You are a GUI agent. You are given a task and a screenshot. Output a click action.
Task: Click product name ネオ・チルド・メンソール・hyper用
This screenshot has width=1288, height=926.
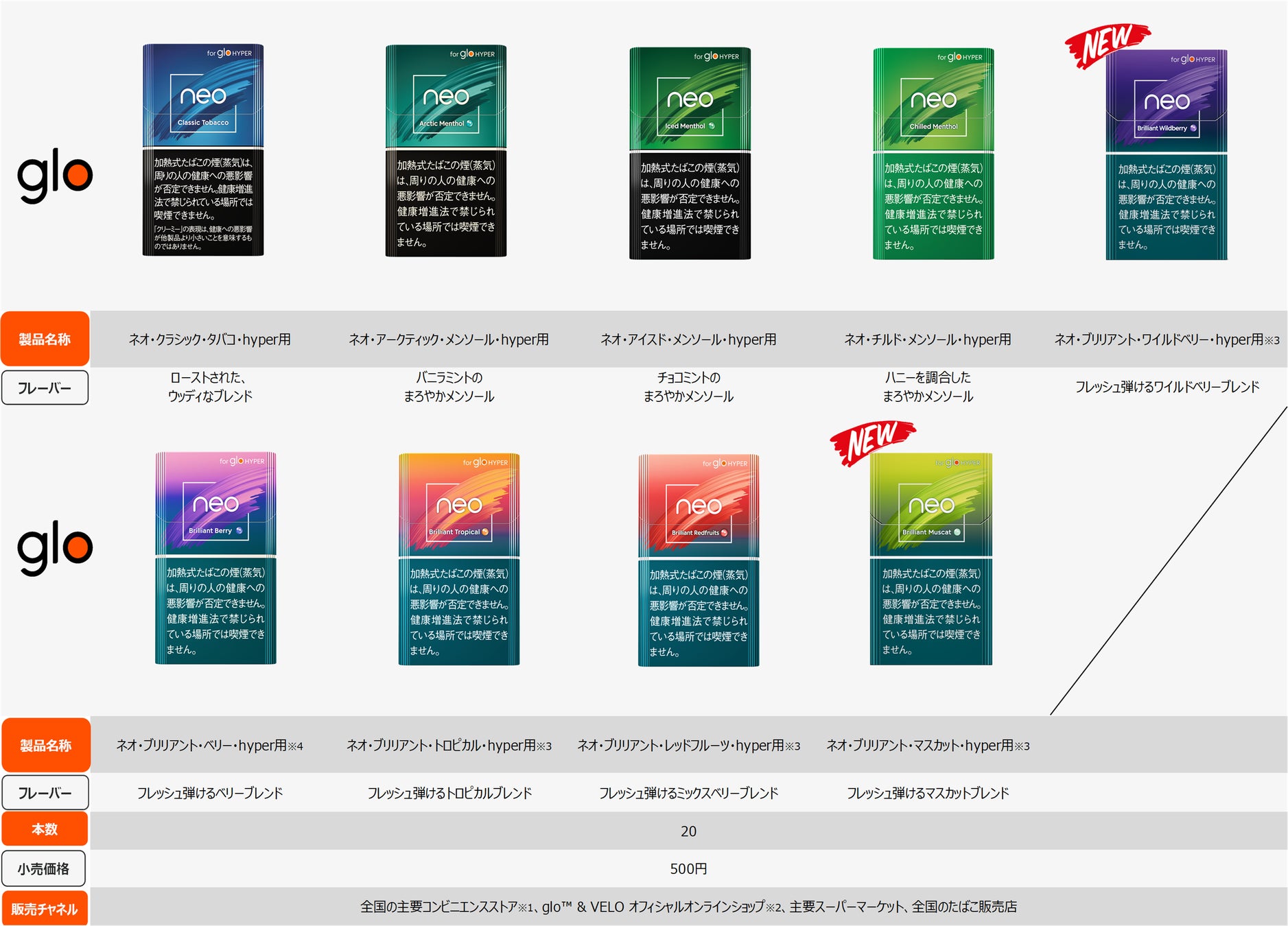(928, 340)
